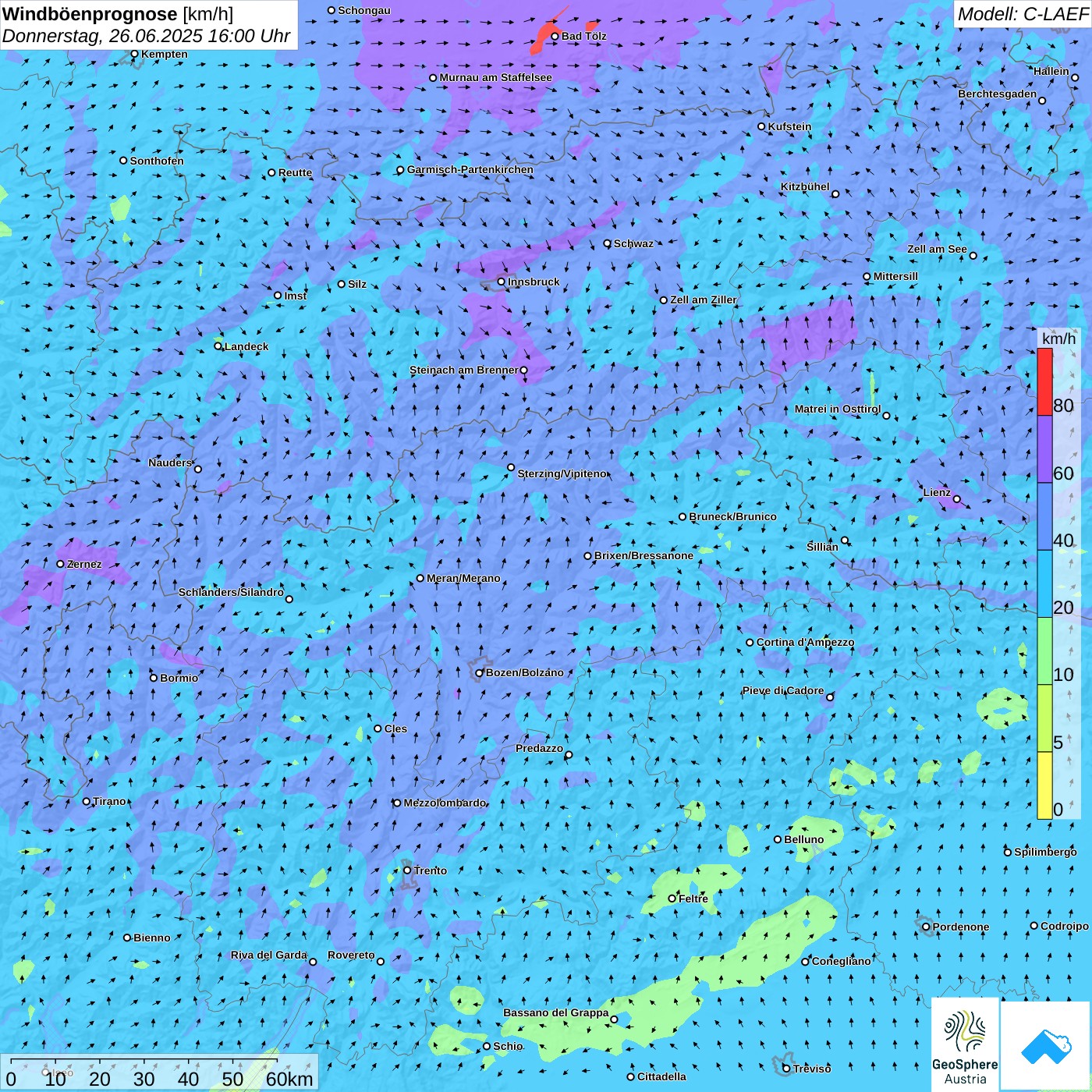This screenshot has height=1092, width=1092.
Task: Click the 'Cortina d'Ampezzo' label
Action: (x=806, y=642)
